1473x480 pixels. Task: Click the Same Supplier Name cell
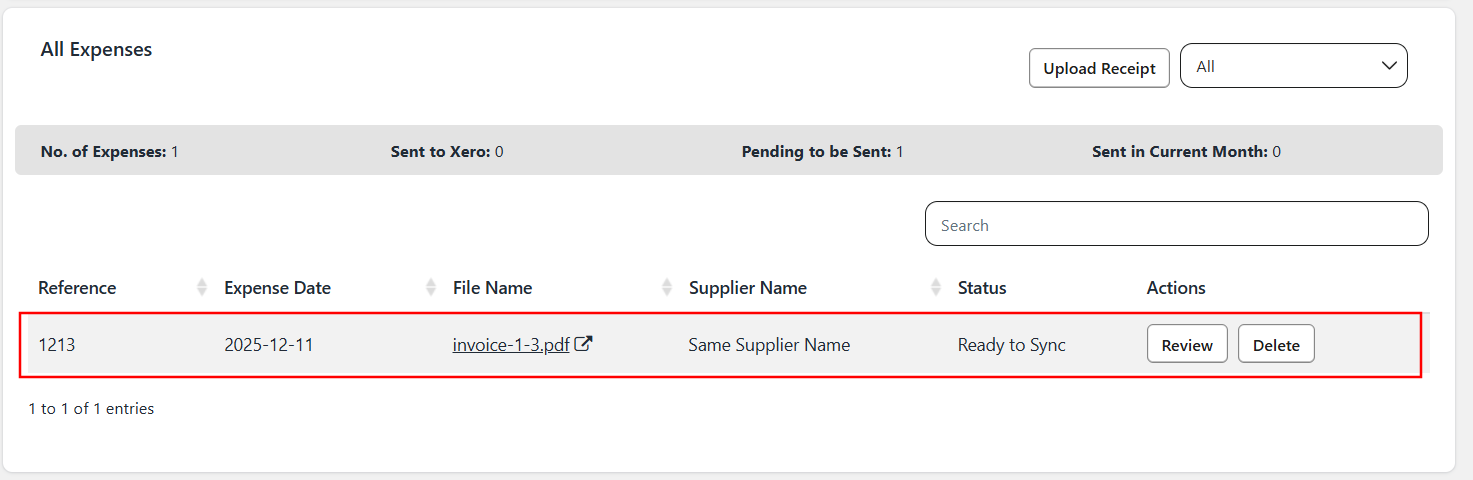click(769, 345)
